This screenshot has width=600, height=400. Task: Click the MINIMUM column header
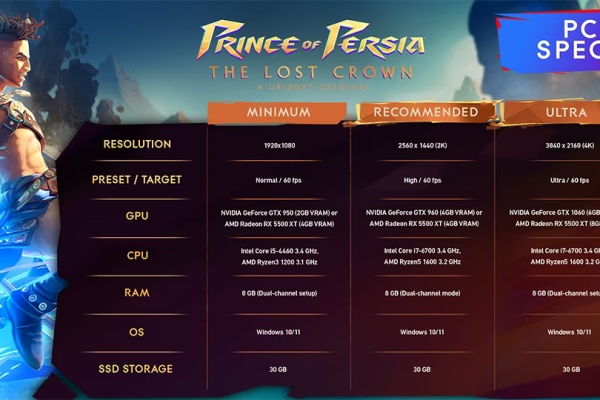pyautogui.click(x=278, y=112)
